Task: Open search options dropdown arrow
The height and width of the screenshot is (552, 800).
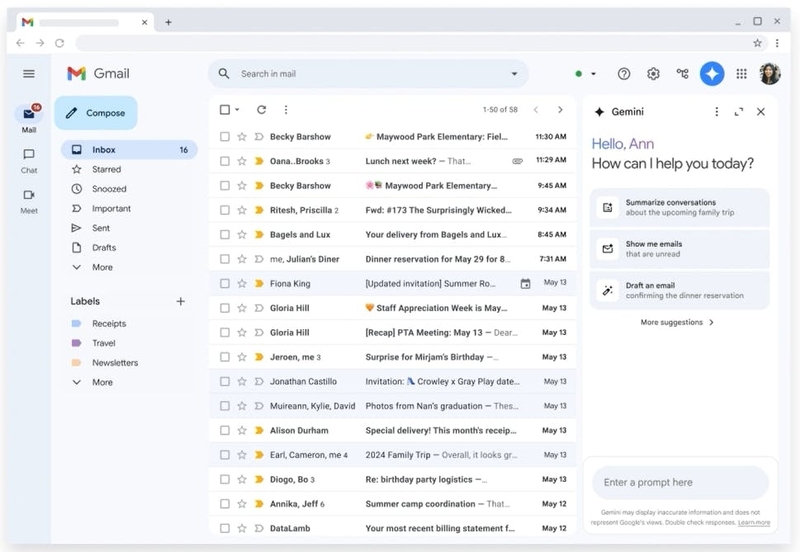Action: pos(514,74)
